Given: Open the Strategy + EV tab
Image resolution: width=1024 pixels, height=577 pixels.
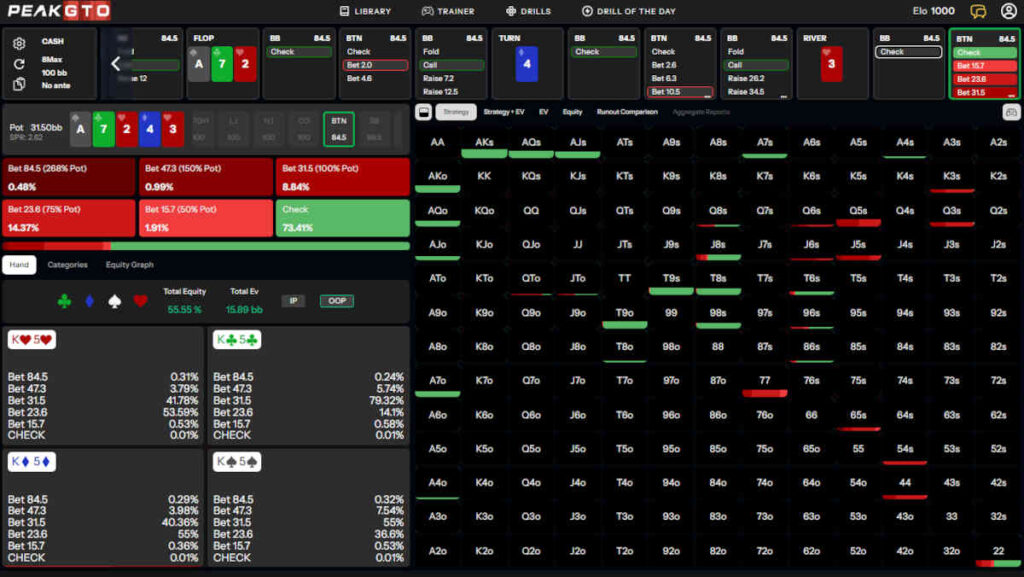Looking at the screenshot, I should (x=504, y=112).
